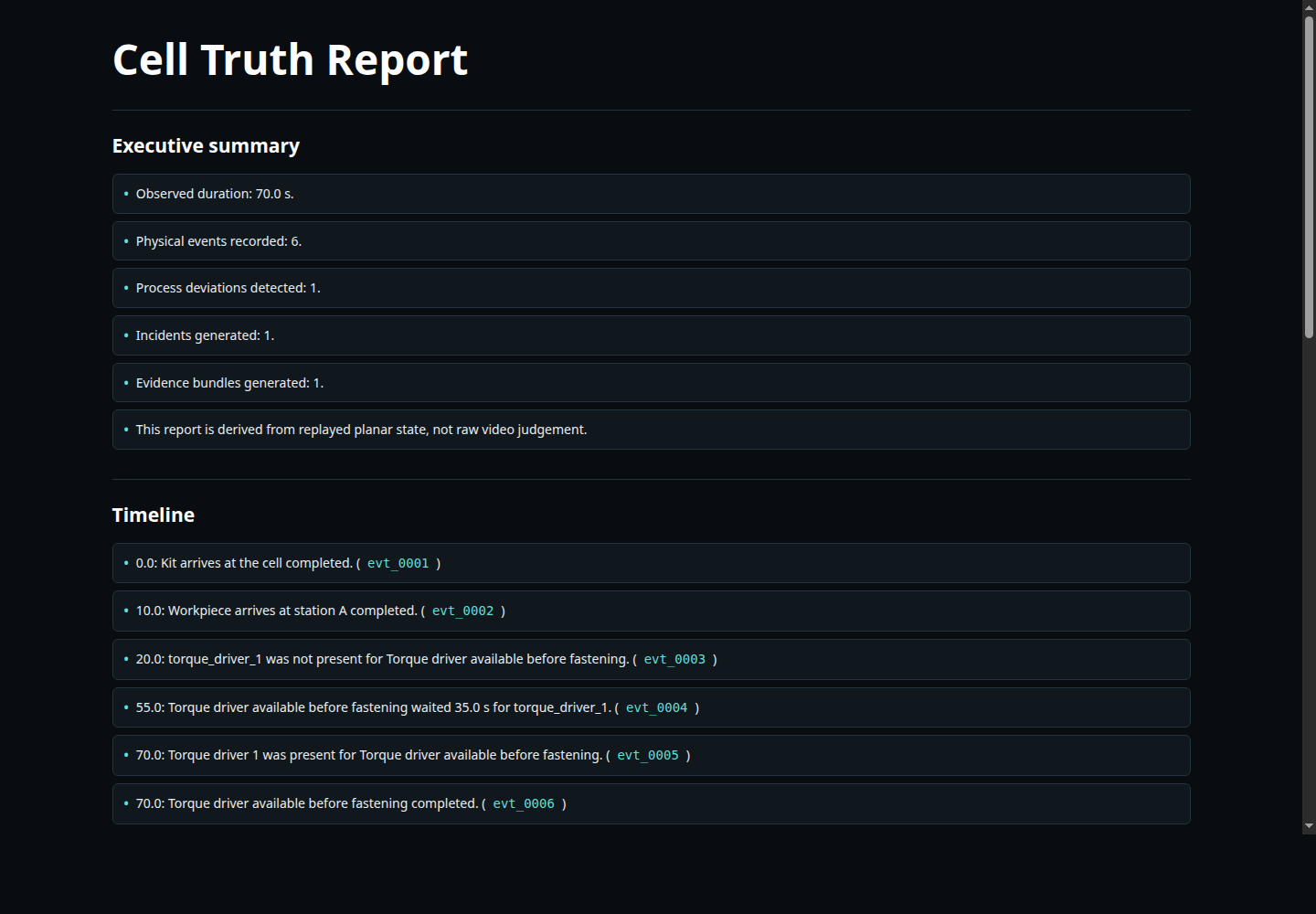Image resolution: width=1316 pixels, height=914 pixels.
Task: Select the 'Observed duration: 70.0 s.' row
Action: tap(651, 194)
